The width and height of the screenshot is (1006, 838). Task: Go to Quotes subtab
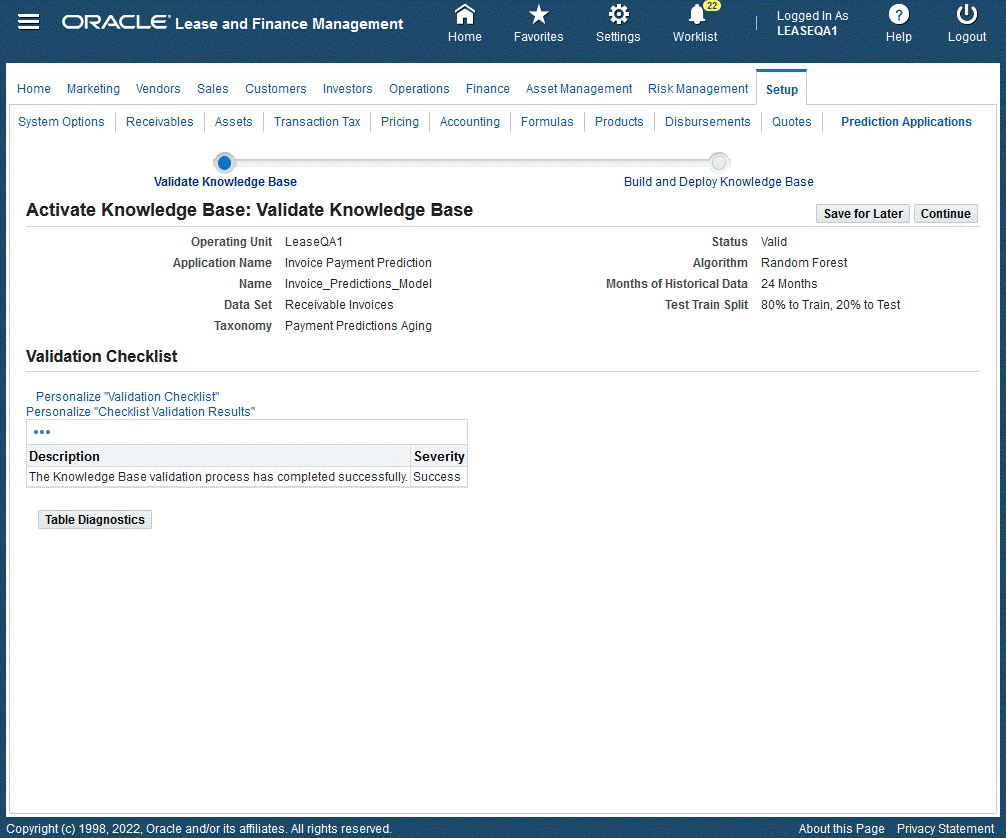click(791, 121)
